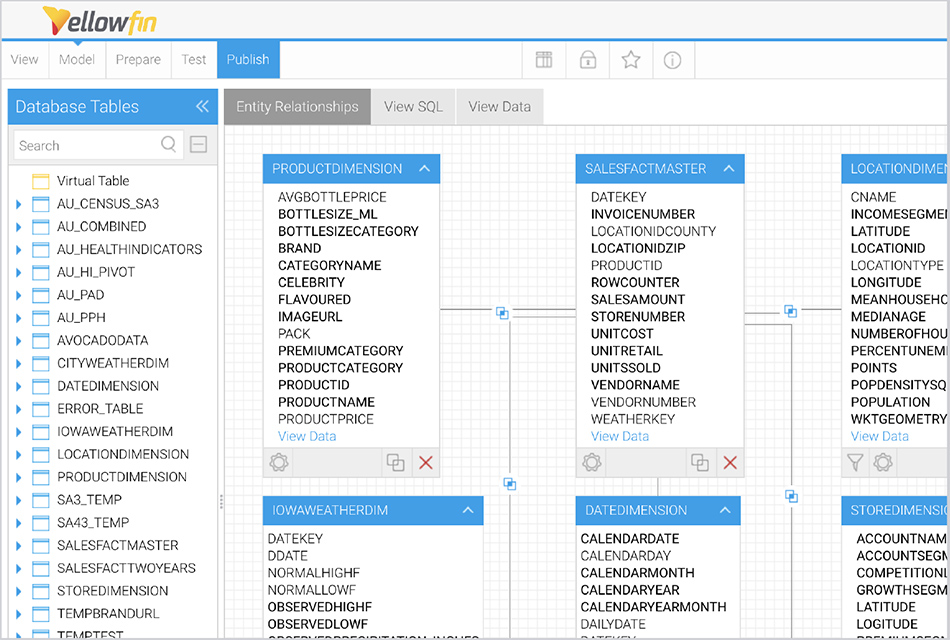Click the padlock icon in top toolbar
The height and width of the screenshot is (640, 950).
pos(587,60)
